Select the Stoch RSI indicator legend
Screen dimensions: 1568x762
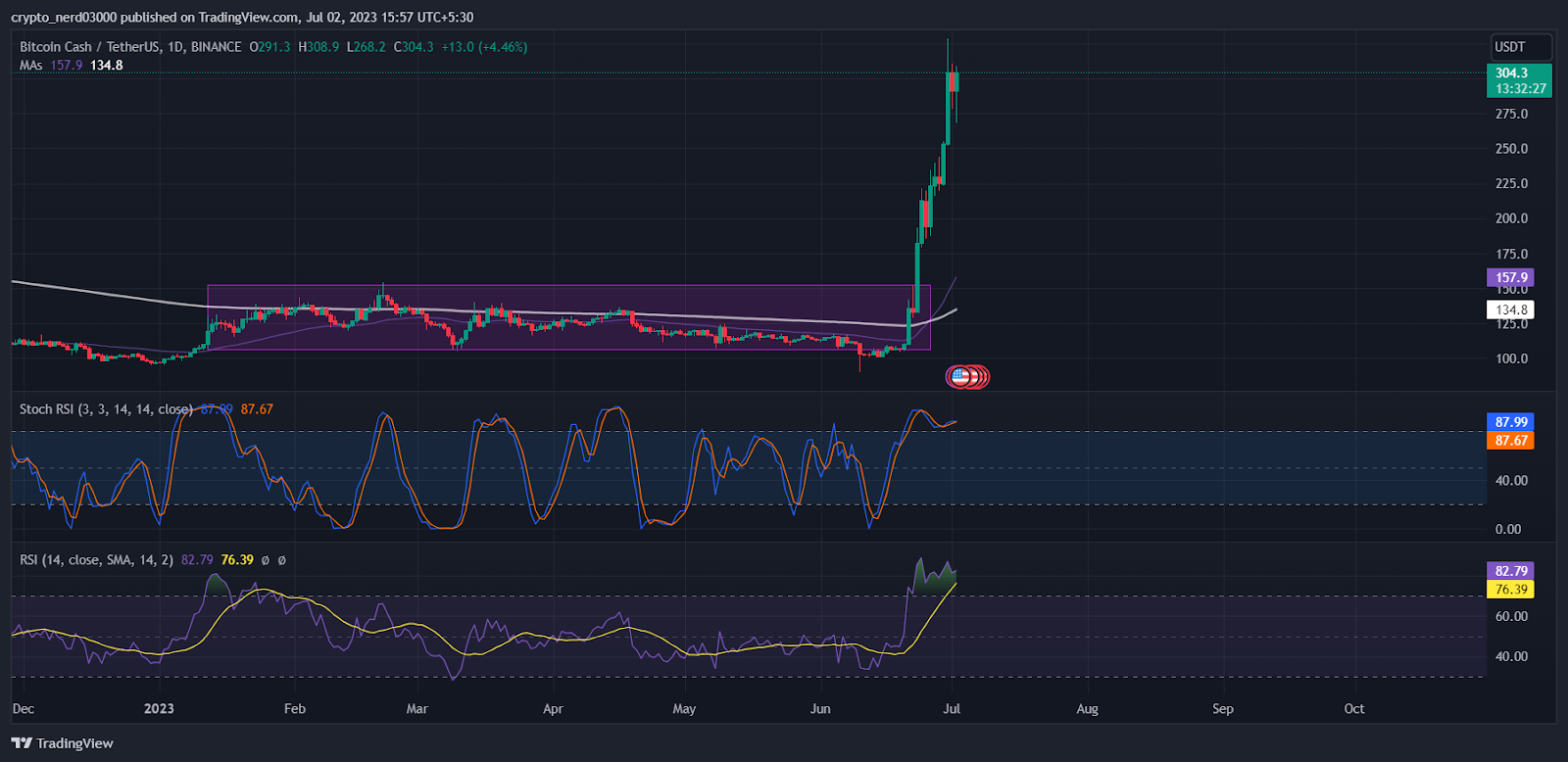point(106,408)
